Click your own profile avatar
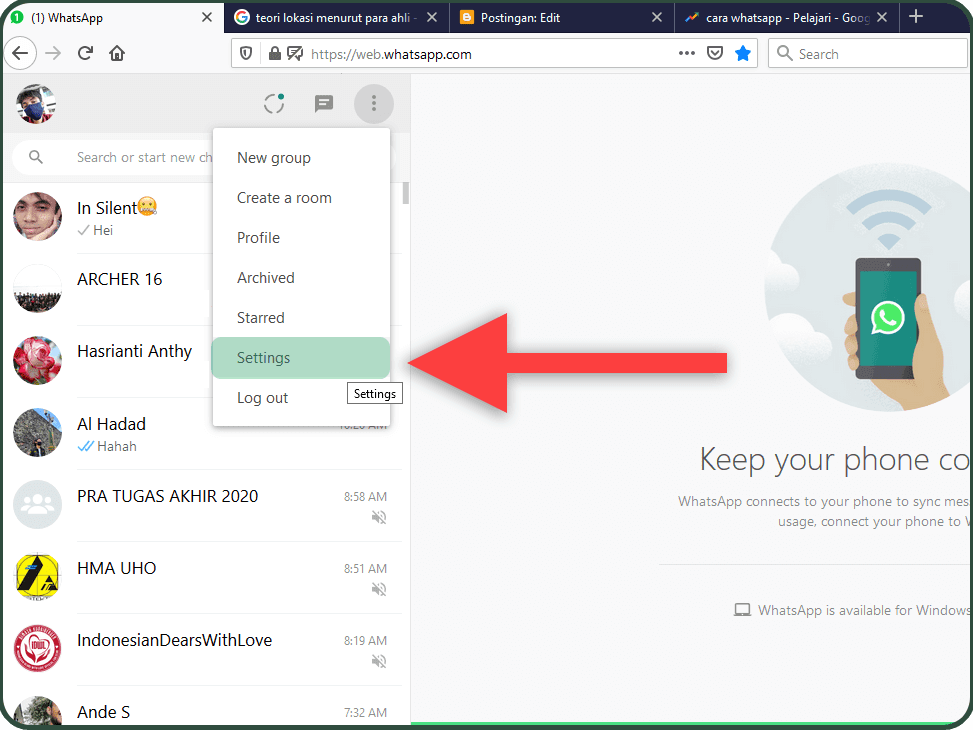This screenshot has height=730, width=973. click(x=35, y=104)
